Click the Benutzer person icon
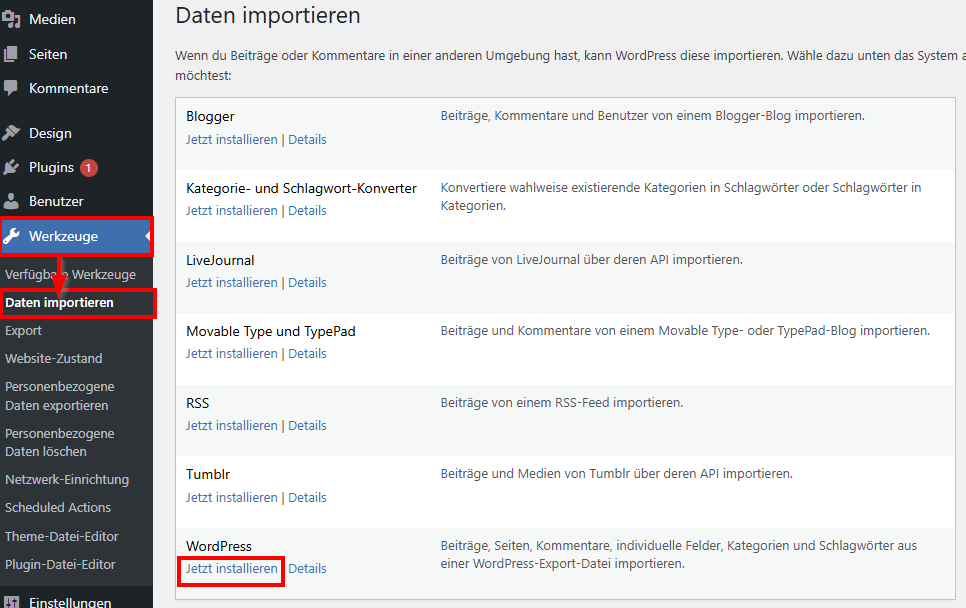 [x=11, y=201]
